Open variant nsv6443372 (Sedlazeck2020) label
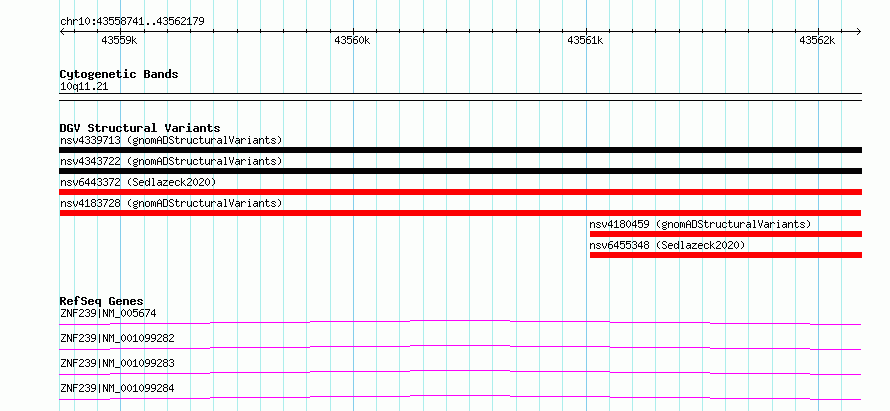This screenshot has height=411, width=890. [138, 182]
